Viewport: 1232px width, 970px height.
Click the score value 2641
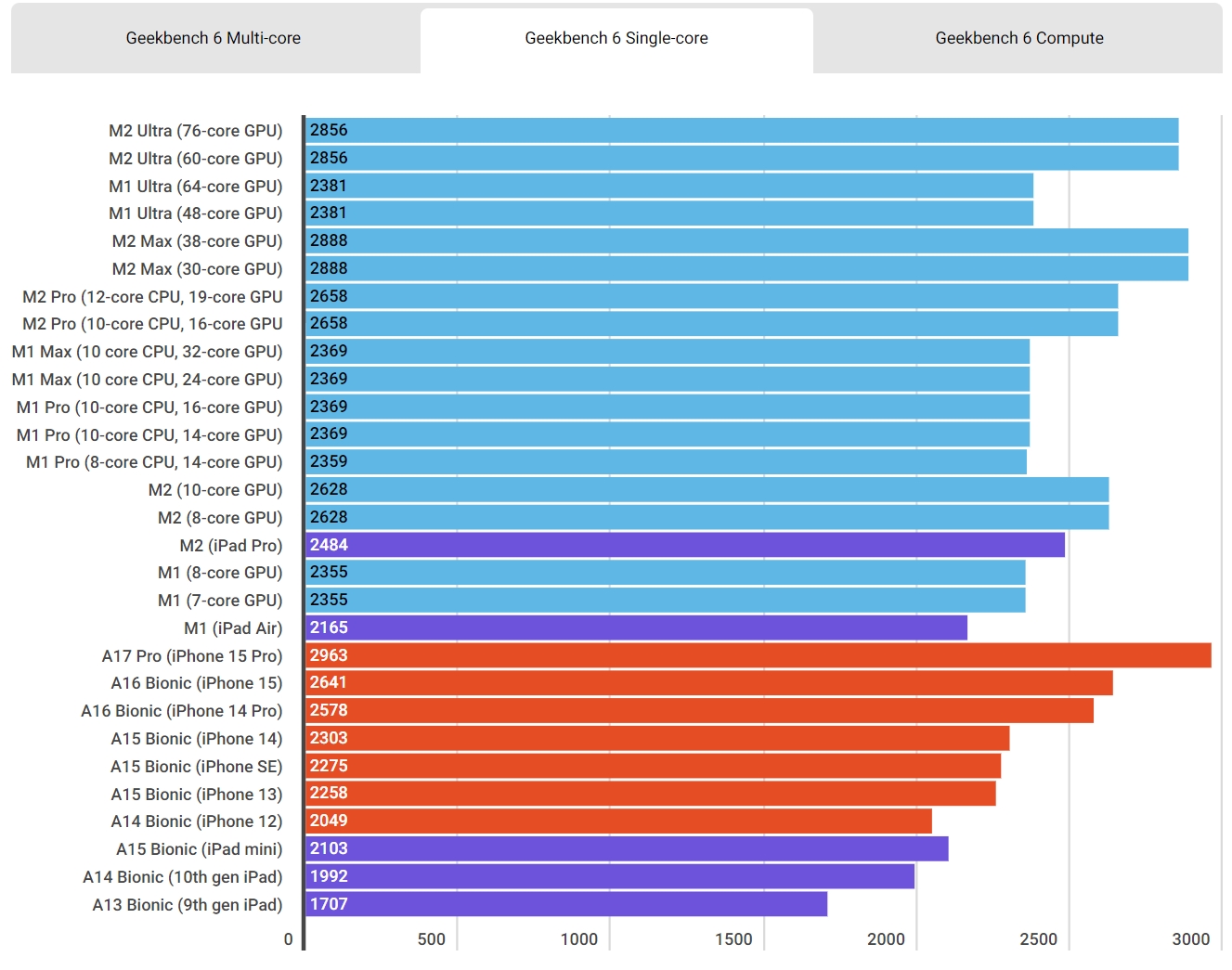pos(329,682)
